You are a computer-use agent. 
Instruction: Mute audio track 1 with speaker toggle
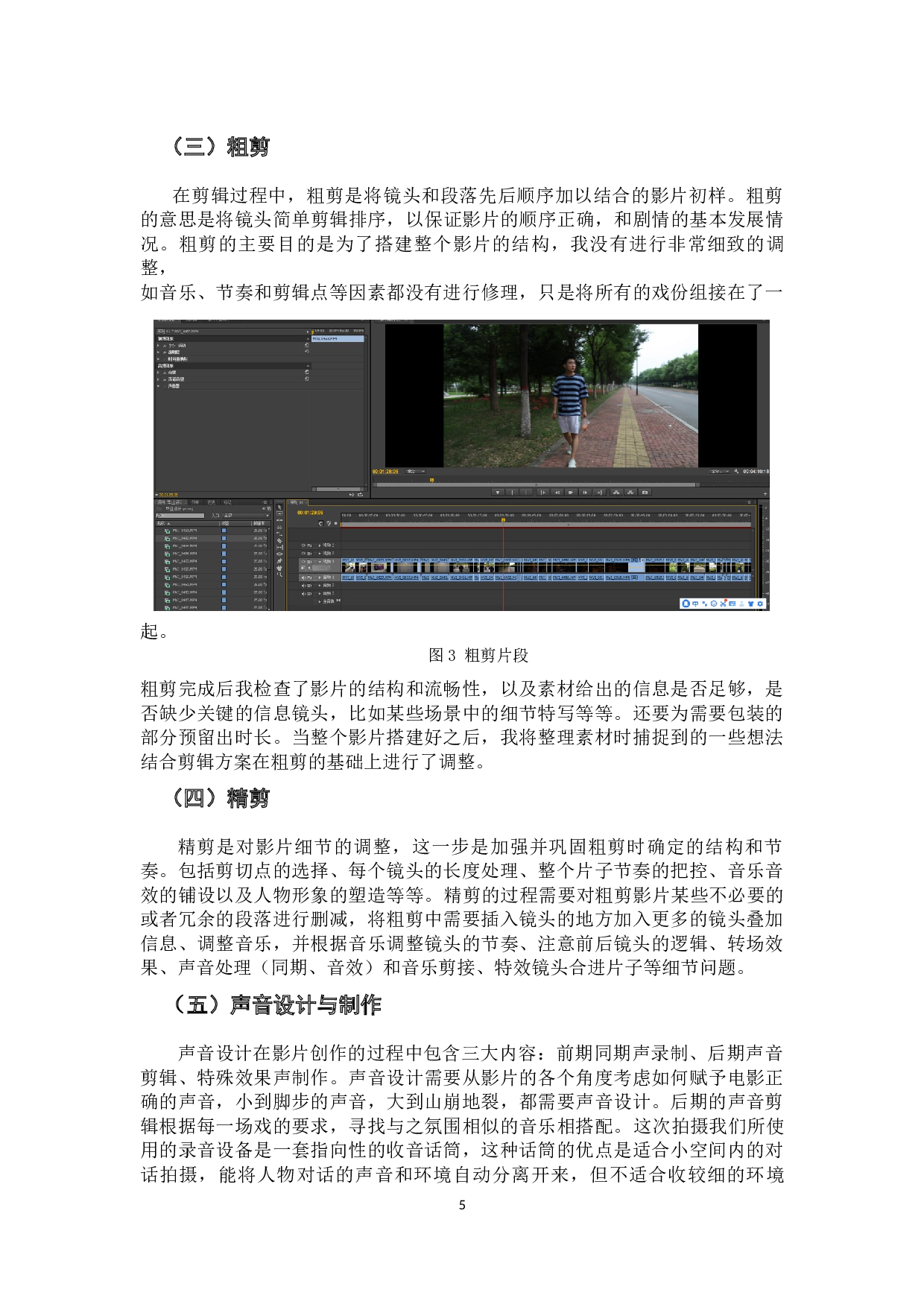303,577
